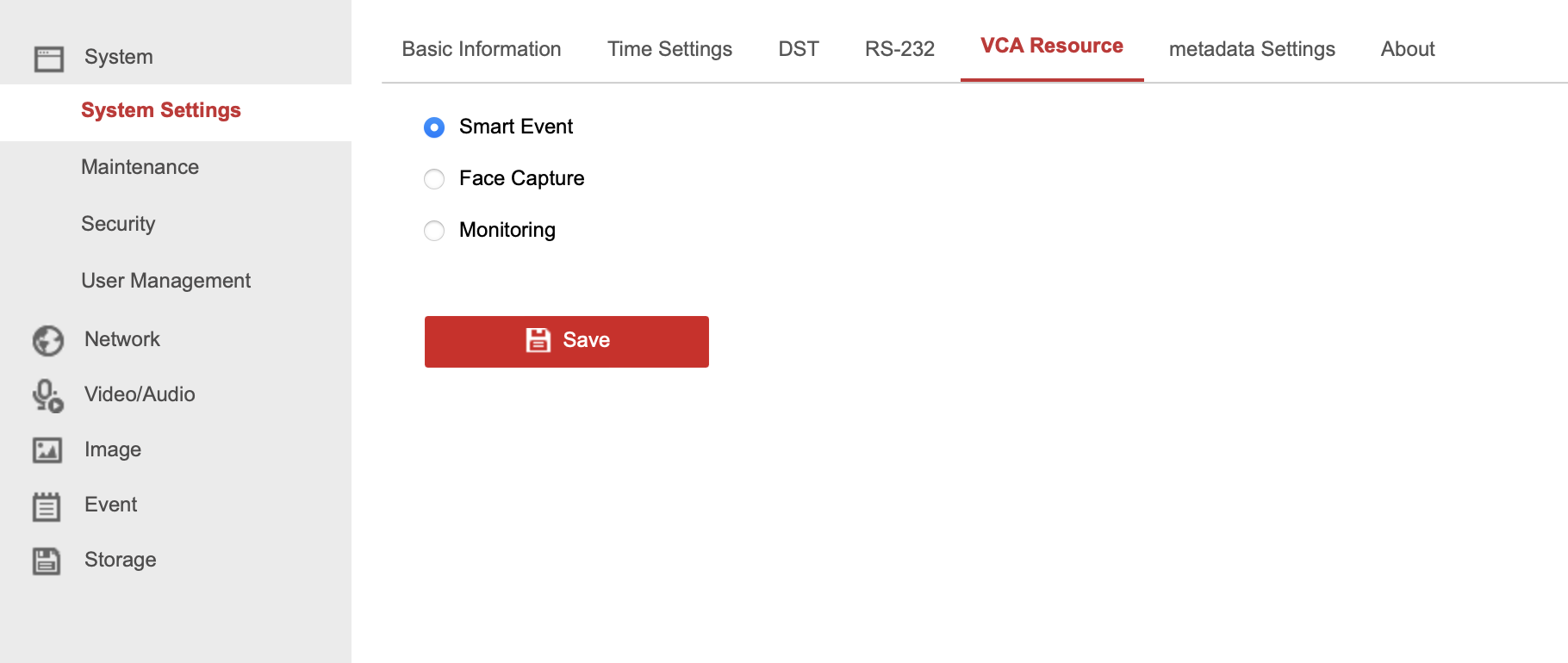Click the Storage floppy disk icon
The width and height of the screenshot is (1568, 663).
click(x=47, y=561)
